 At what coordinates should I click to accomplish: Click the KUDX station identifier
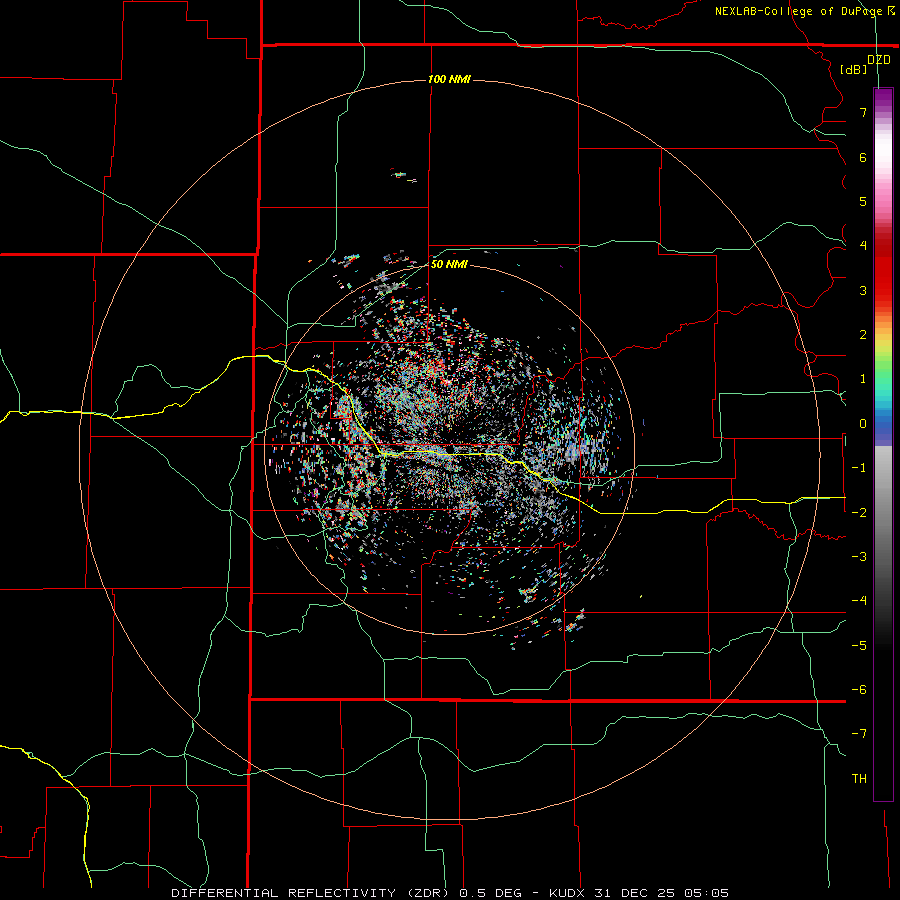click(x=568, y=893)
